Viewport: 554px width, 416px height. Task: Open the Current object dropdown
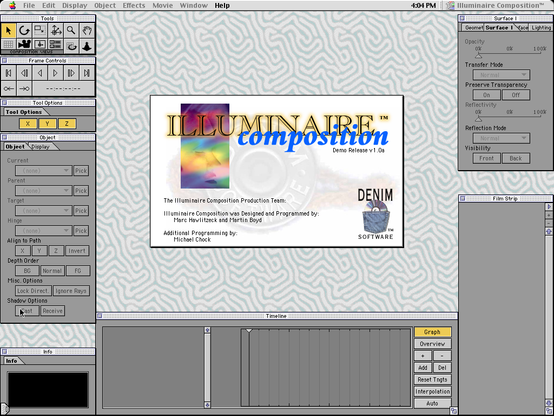pos(44,171)
